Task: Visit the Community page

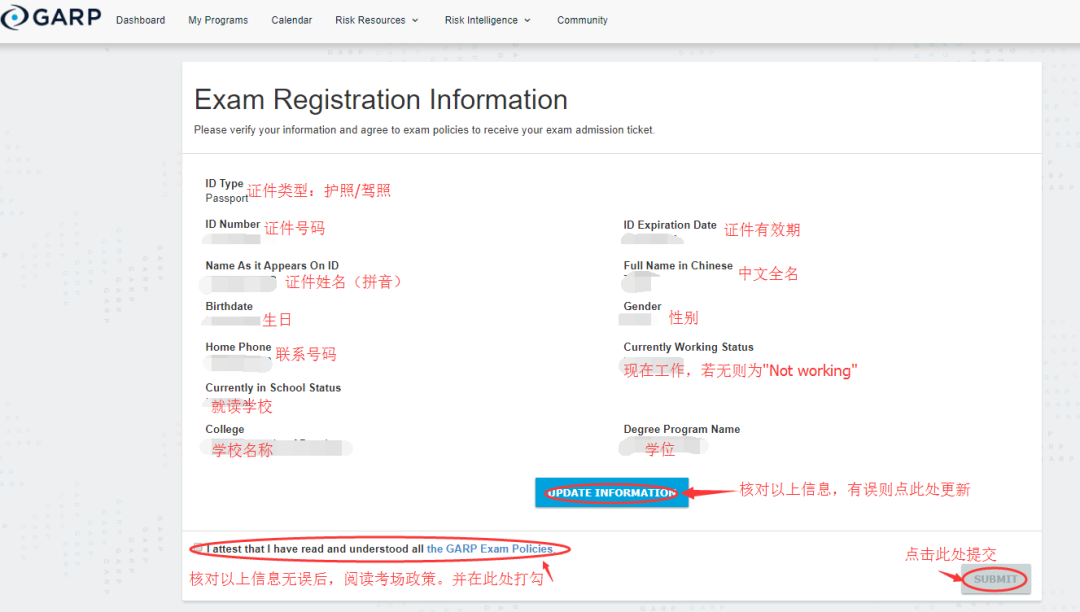Action: 582,20
